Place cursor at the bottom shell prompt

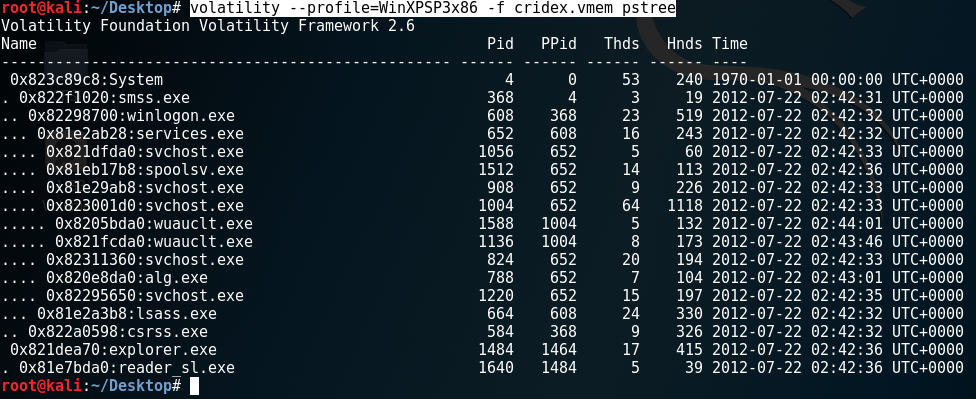click(194, 386)
